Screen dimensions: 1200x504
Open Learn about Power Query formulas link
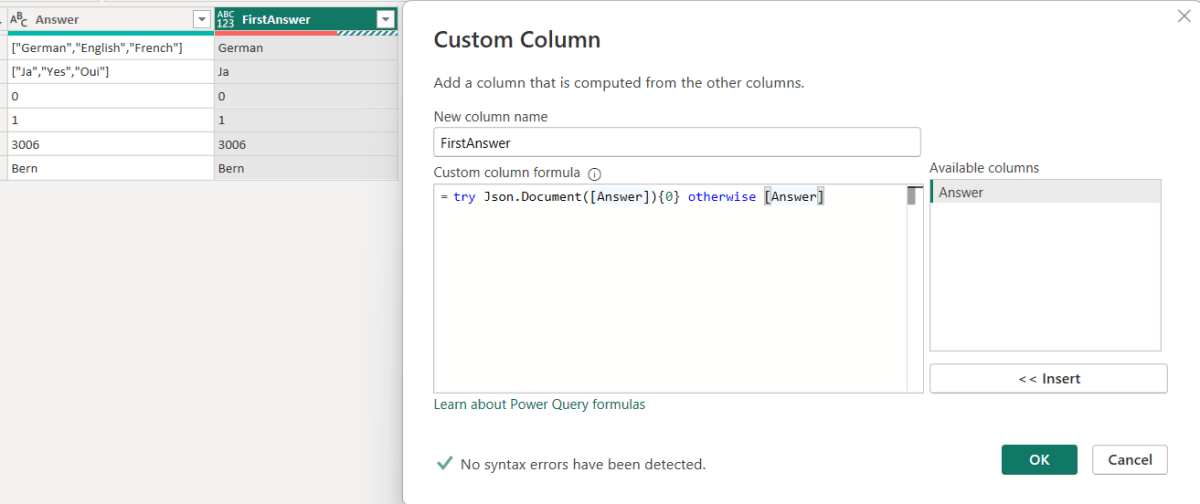coord(539,405)
